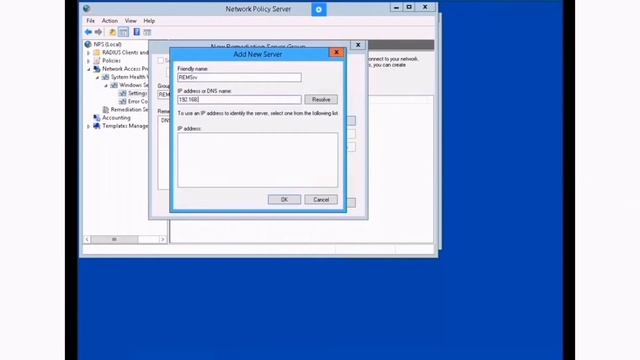Collapse the System Health Validators node
This screenshot has width=640, height=360.
[x=97, y=77]
